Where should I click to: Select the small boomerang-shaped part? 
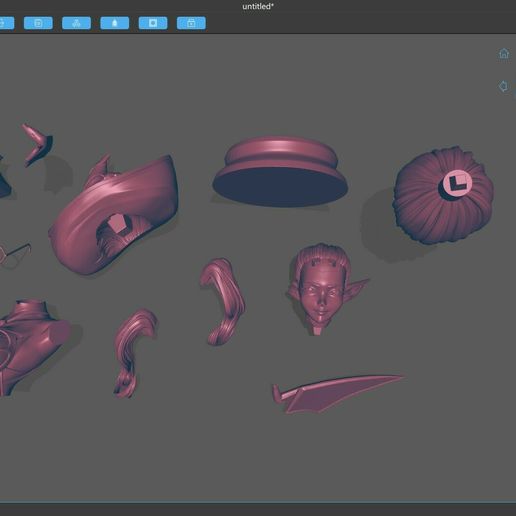click(37, 145)
